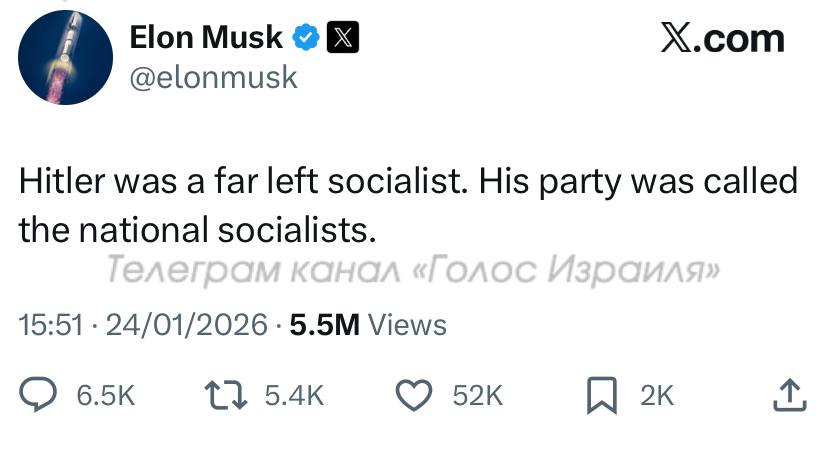Click the repost arrows icon
This screenshot has height=449, width=823.
click(x=226, y=396)
